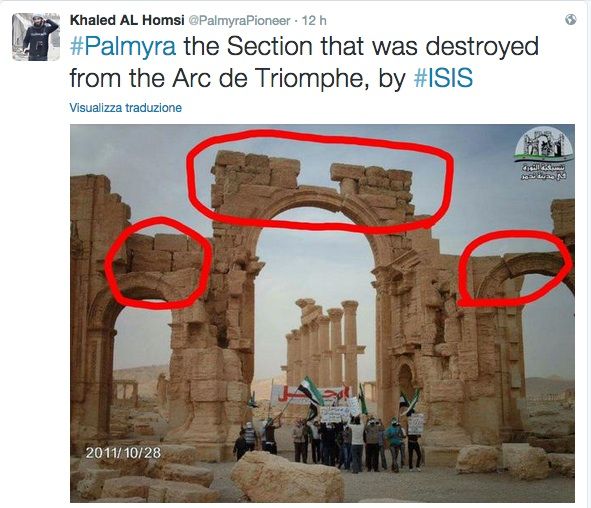Viewport: 591px width, 508px height.
Task: Click the Arabic caption under the watermark logo
Action: [x=543, y=171]
